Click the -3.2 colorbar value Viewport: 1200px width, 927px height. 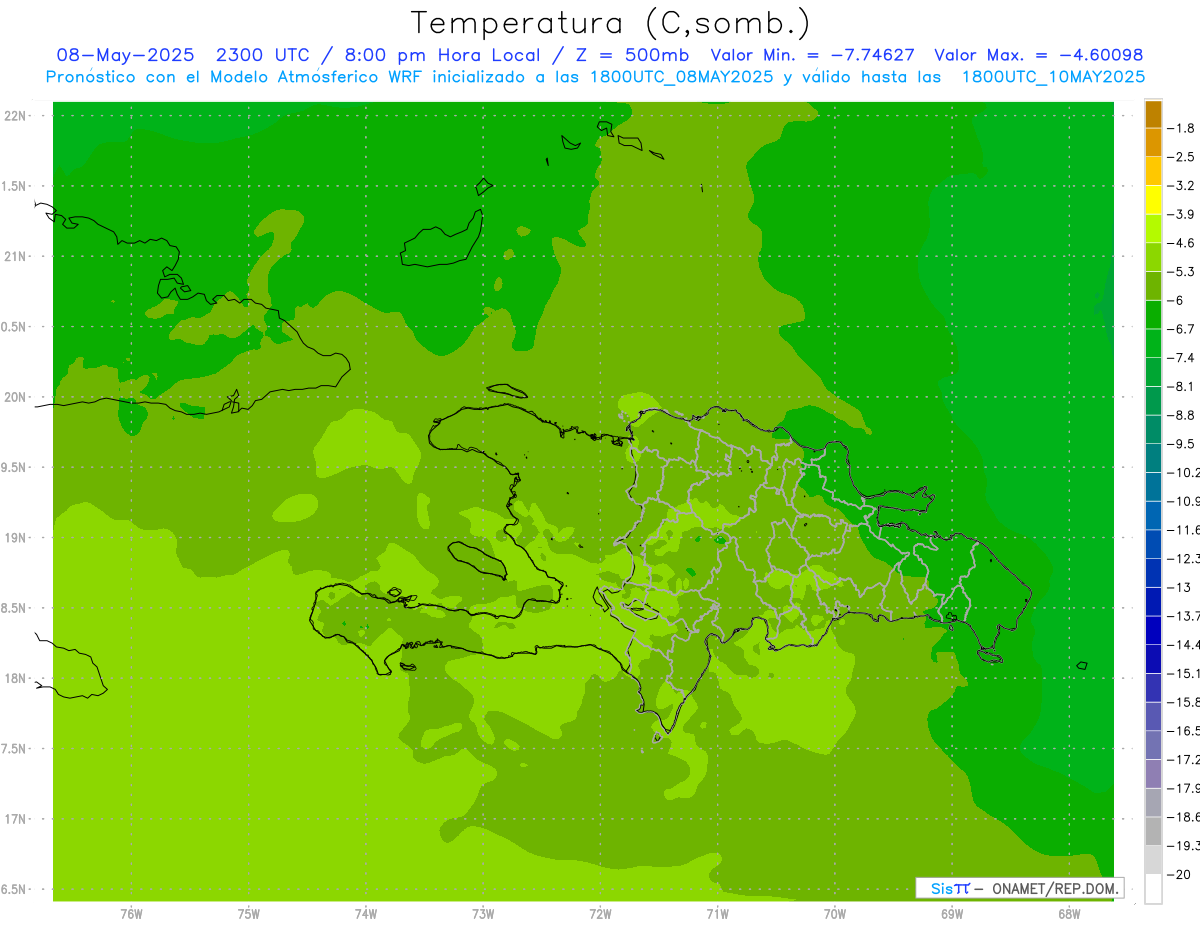pyautogui.click(x=1182, y=186)
